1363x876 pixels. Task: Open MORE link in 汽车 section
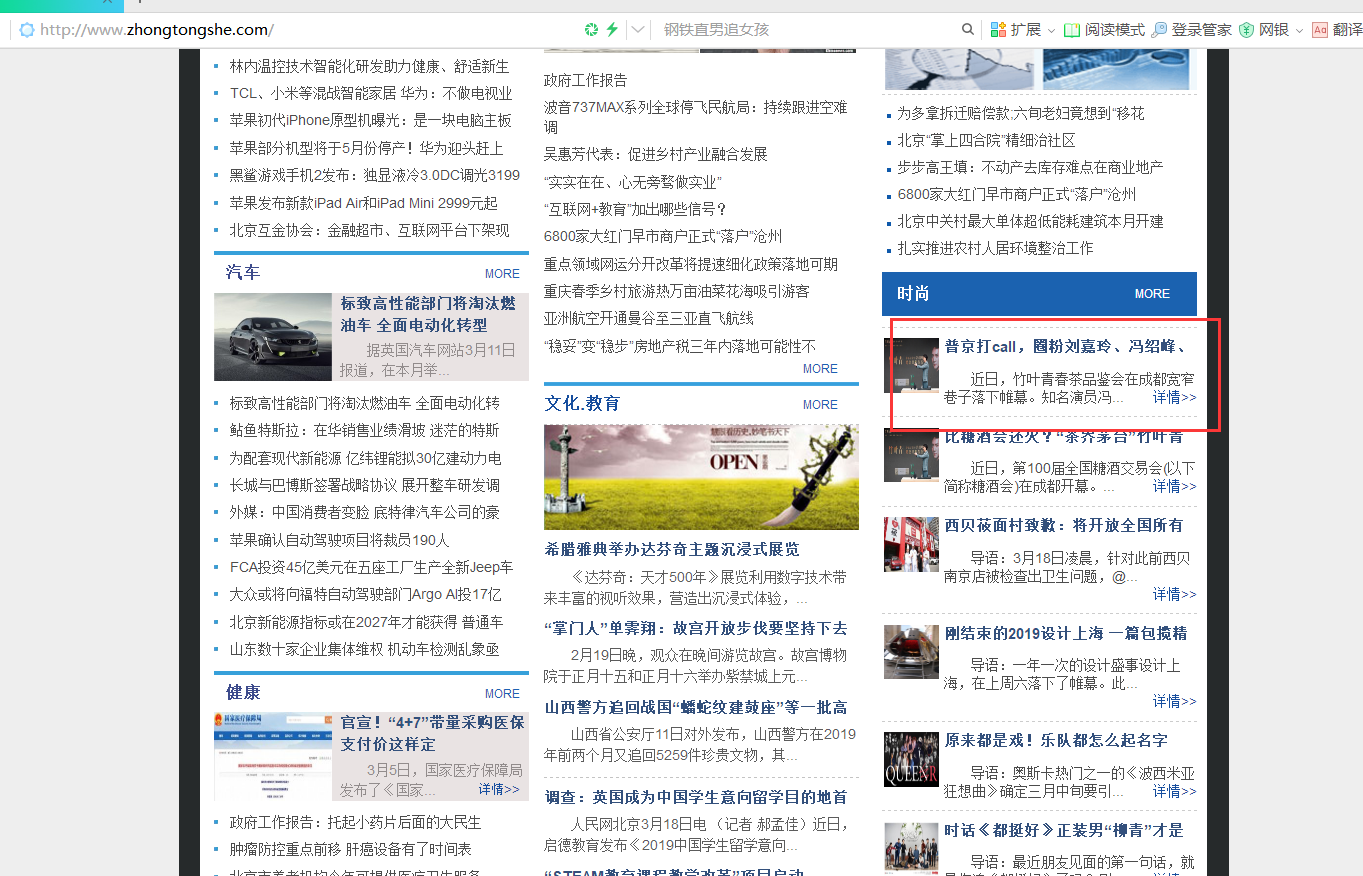(502, 273)
